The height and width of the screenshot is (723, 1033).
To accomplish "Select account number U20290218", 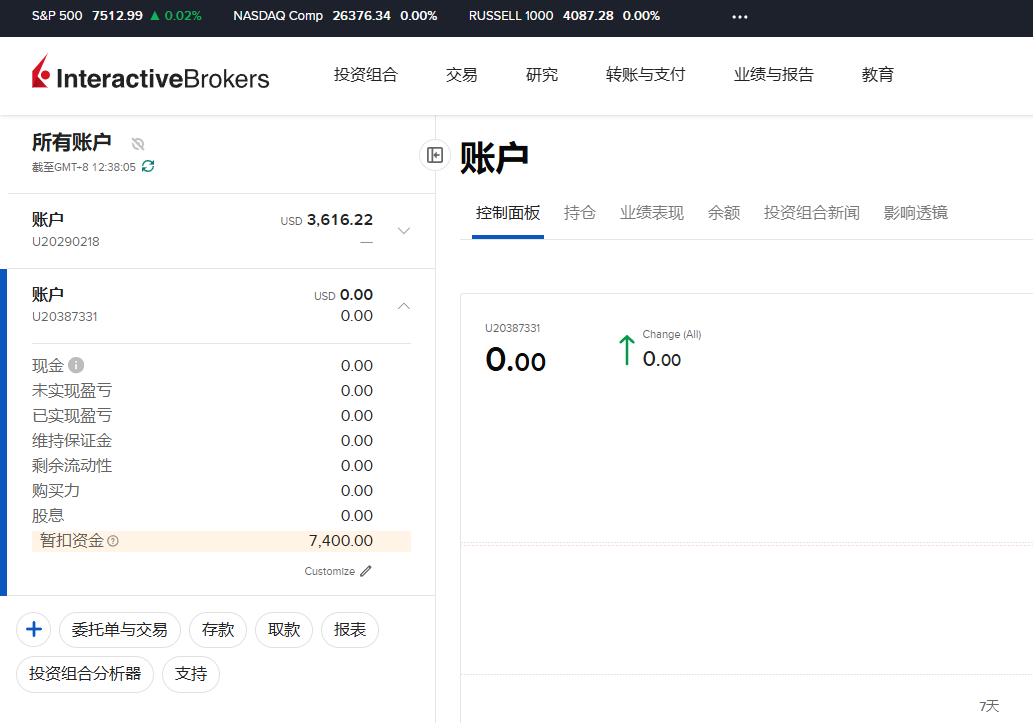I will (66, 242).
